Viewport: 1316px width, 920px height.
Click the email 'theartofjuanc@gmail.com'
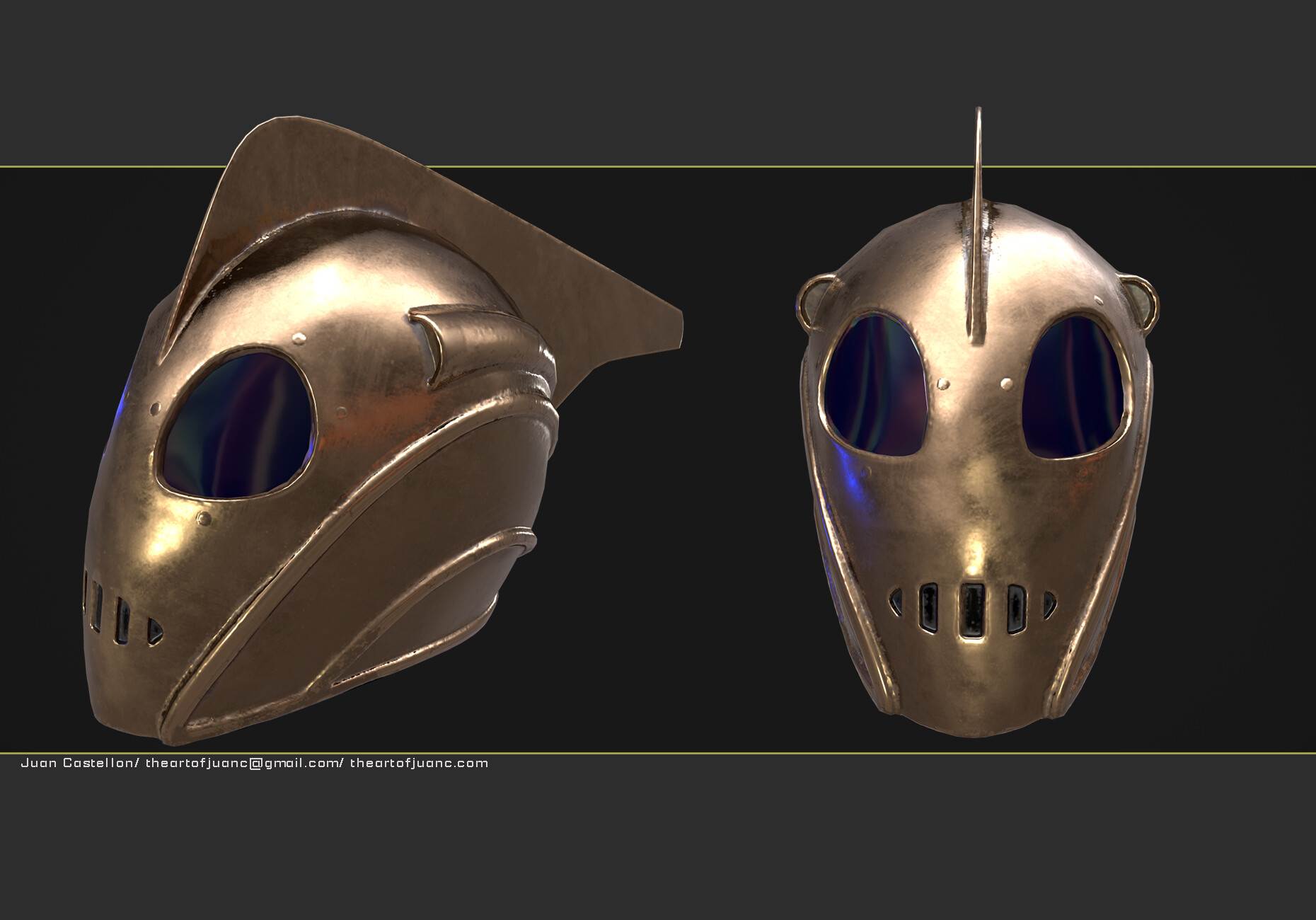pyautogui.click(x=243, y=763)
